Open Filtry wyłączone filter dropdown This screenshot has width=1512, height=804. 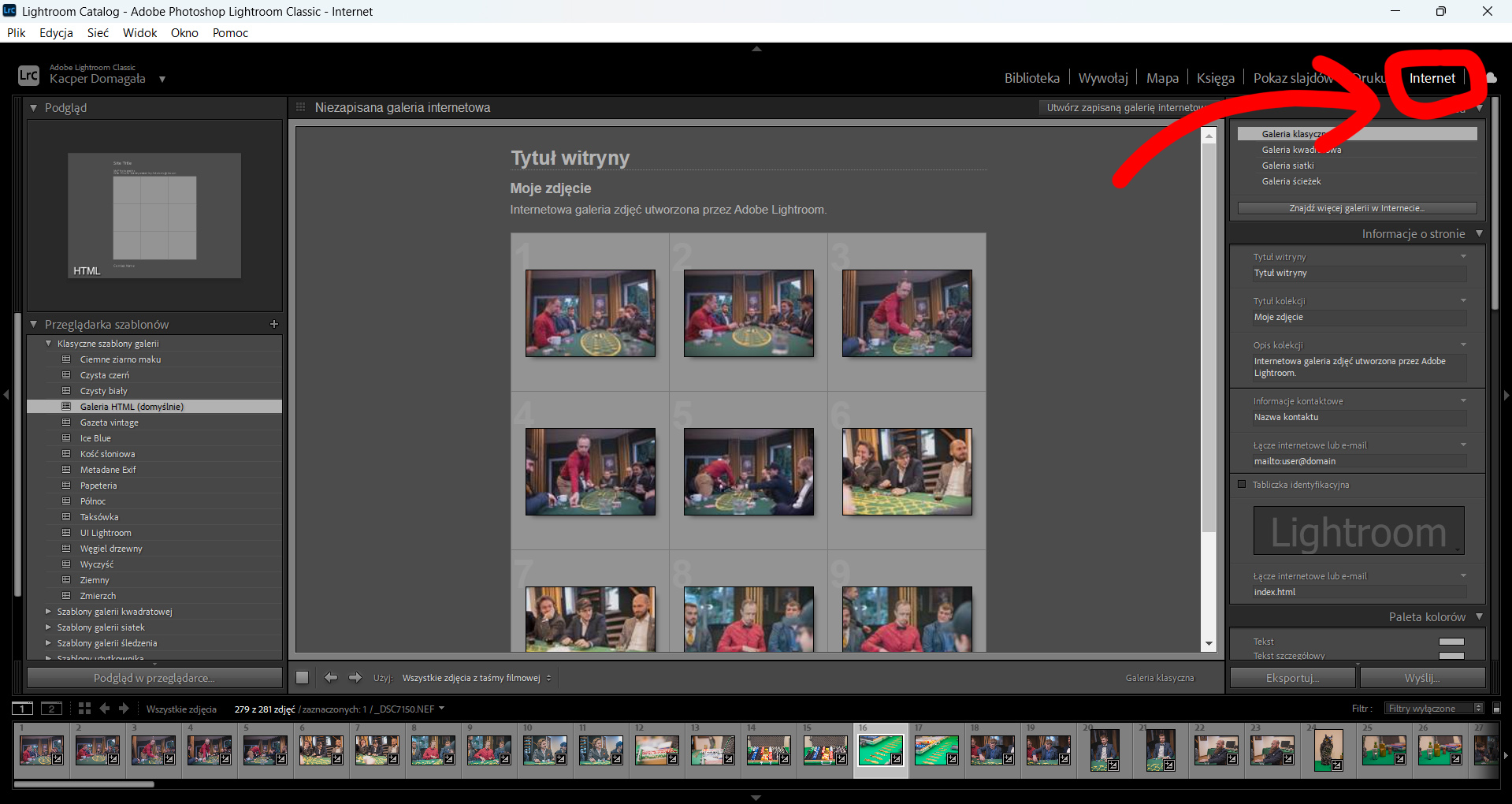pyautogui.click(x=1436, y=709)
